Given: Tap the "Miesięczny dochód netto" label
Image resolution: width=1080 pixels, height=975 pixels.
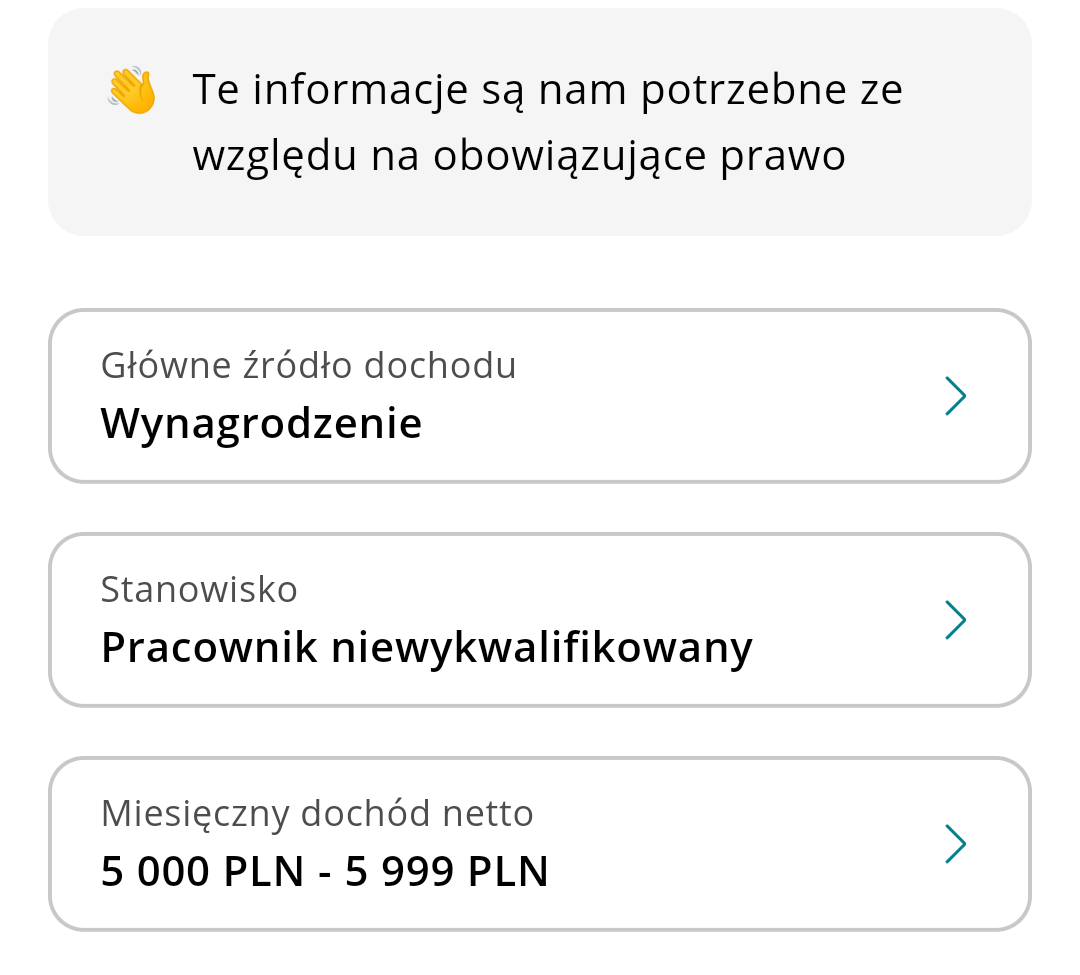Looking at the screenshot, I should point(317,814).
